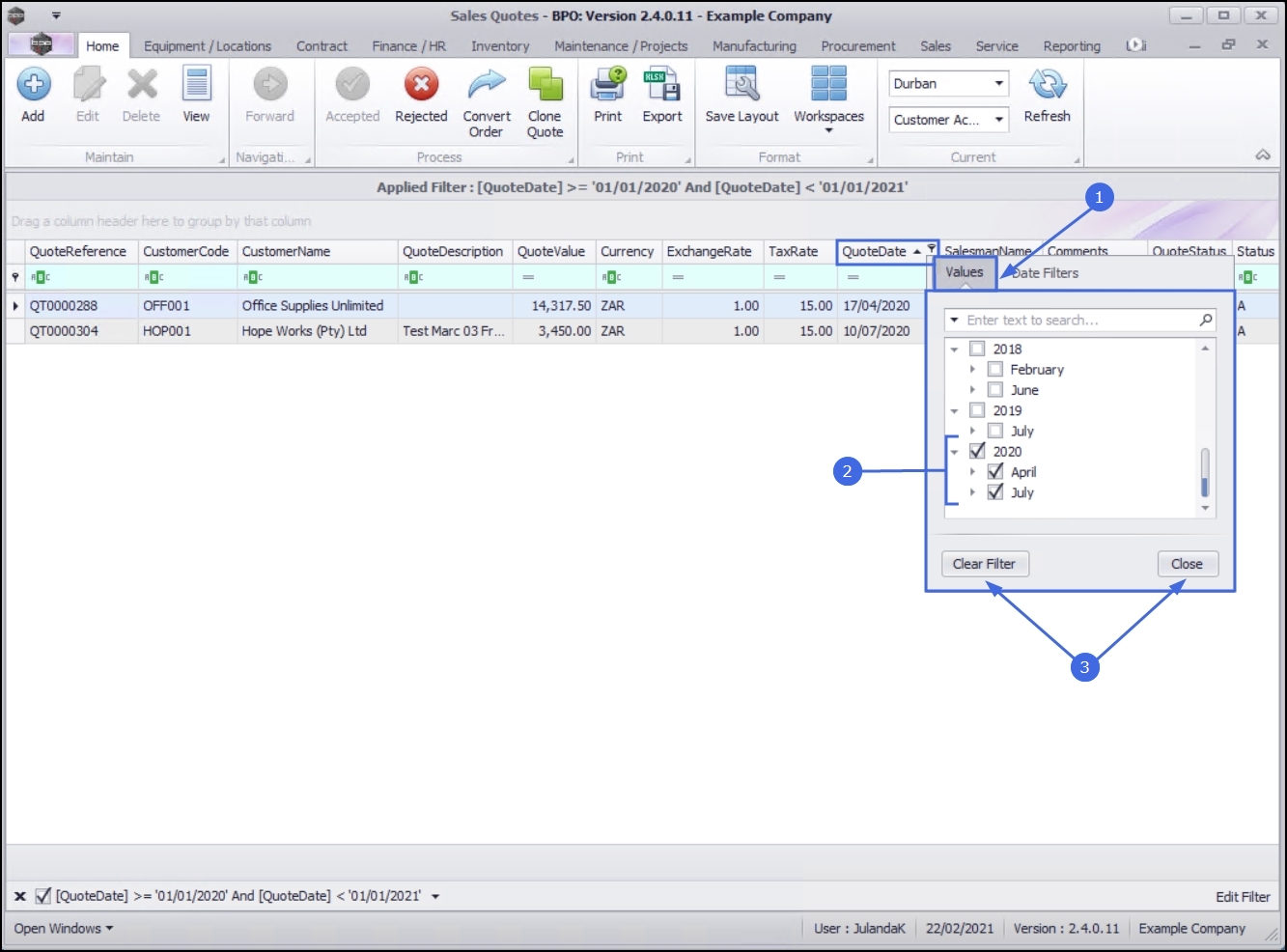Click the Forward navigation icon
Image resolution: width=1287 pixels, height=952 pixels.
pyautogui.click(x=269, y=85)
